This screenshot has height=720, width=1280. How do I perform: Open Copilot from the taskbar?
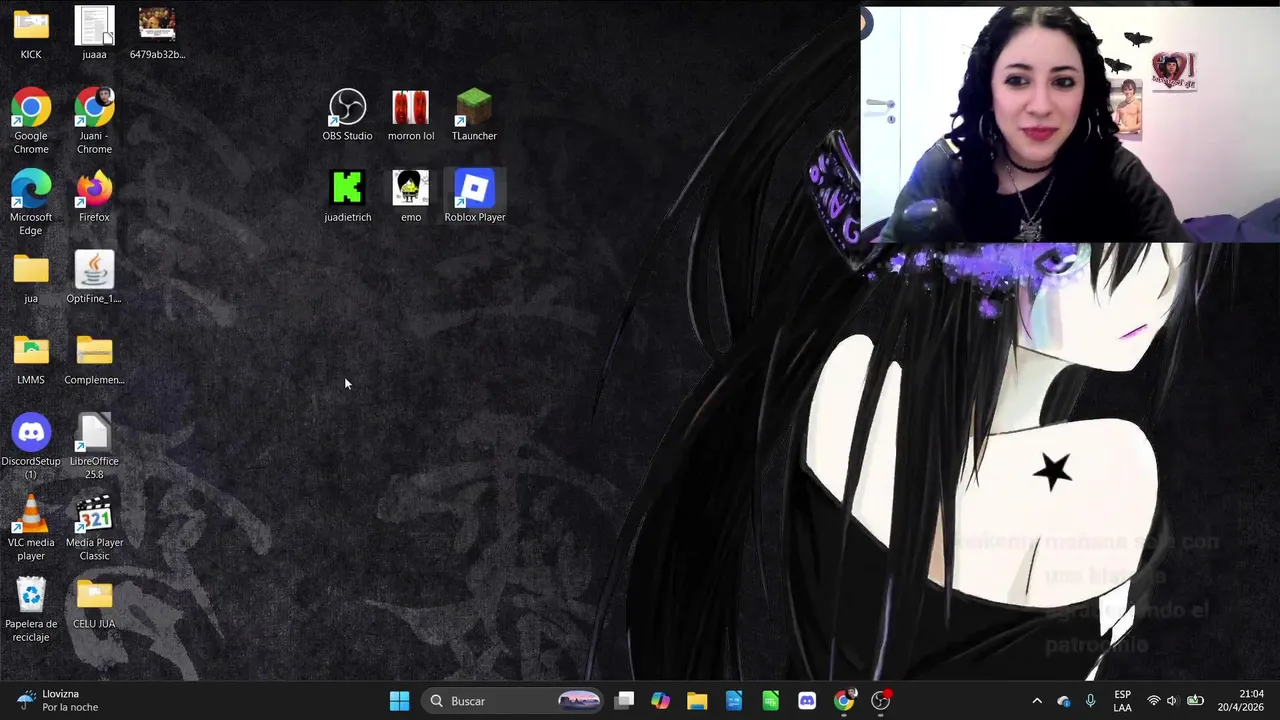pos(660,701)
